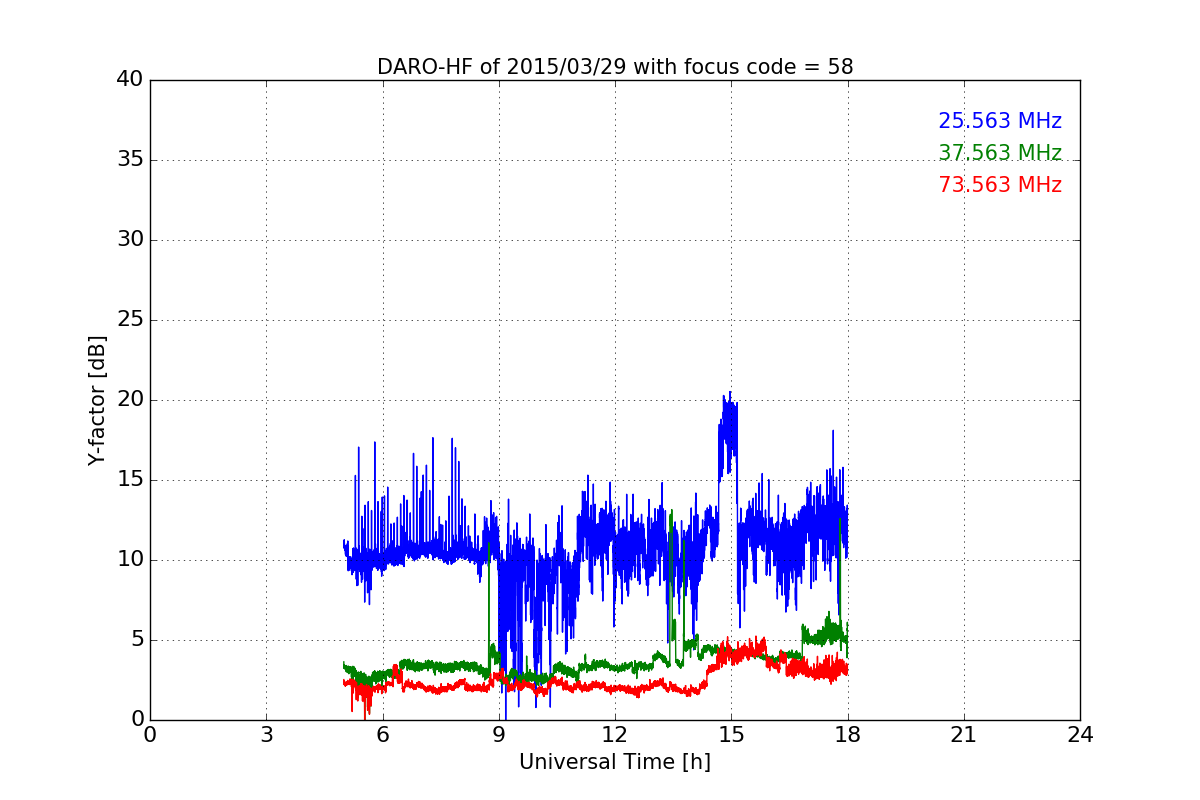
Task: Select the 73.563 MHz legend label
Action: click(x=1000, y=185)
